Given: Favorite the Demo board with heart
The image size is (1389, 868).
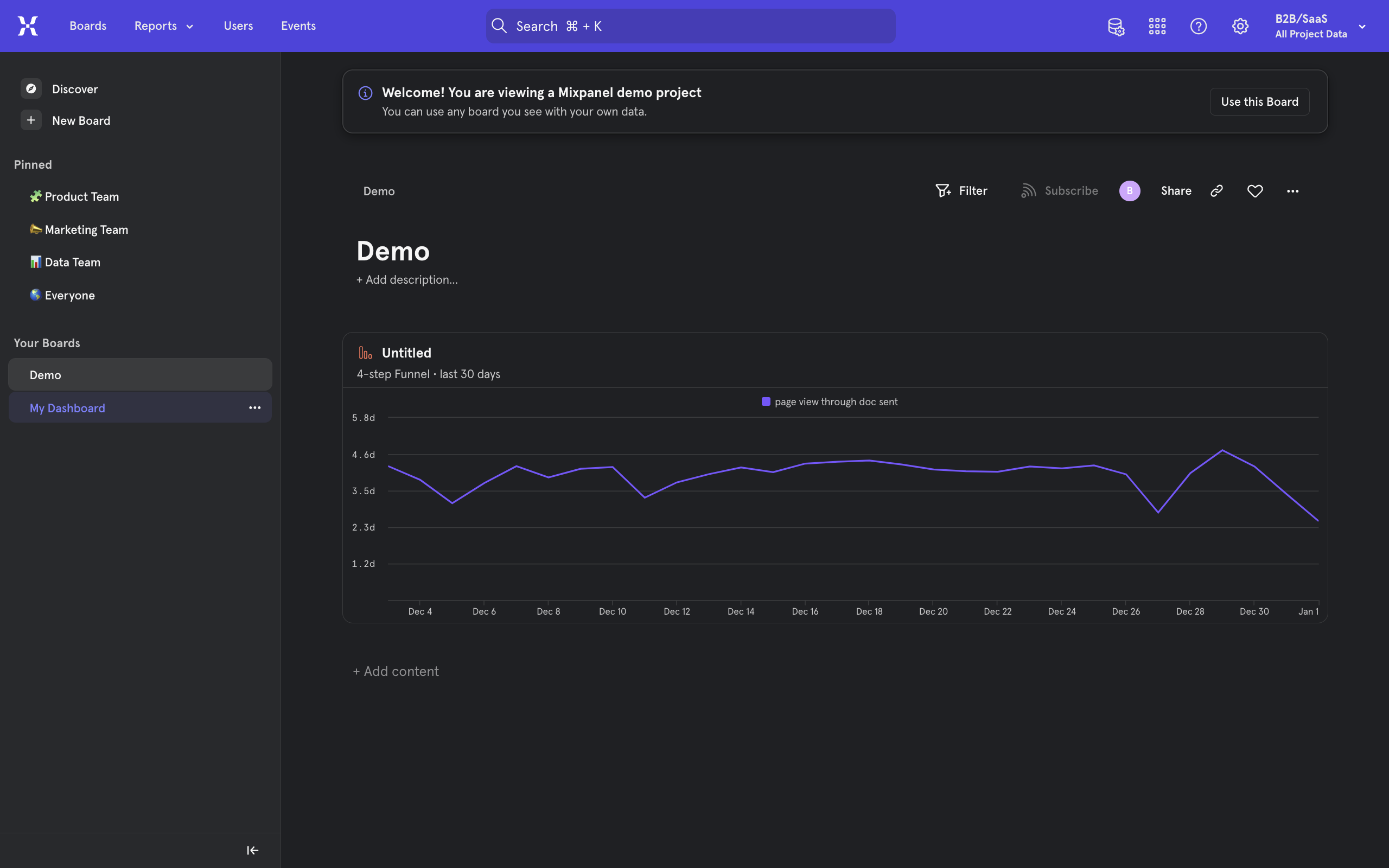Looking at the screenshot, I should pyautogui.click(x=1256, y=191).
